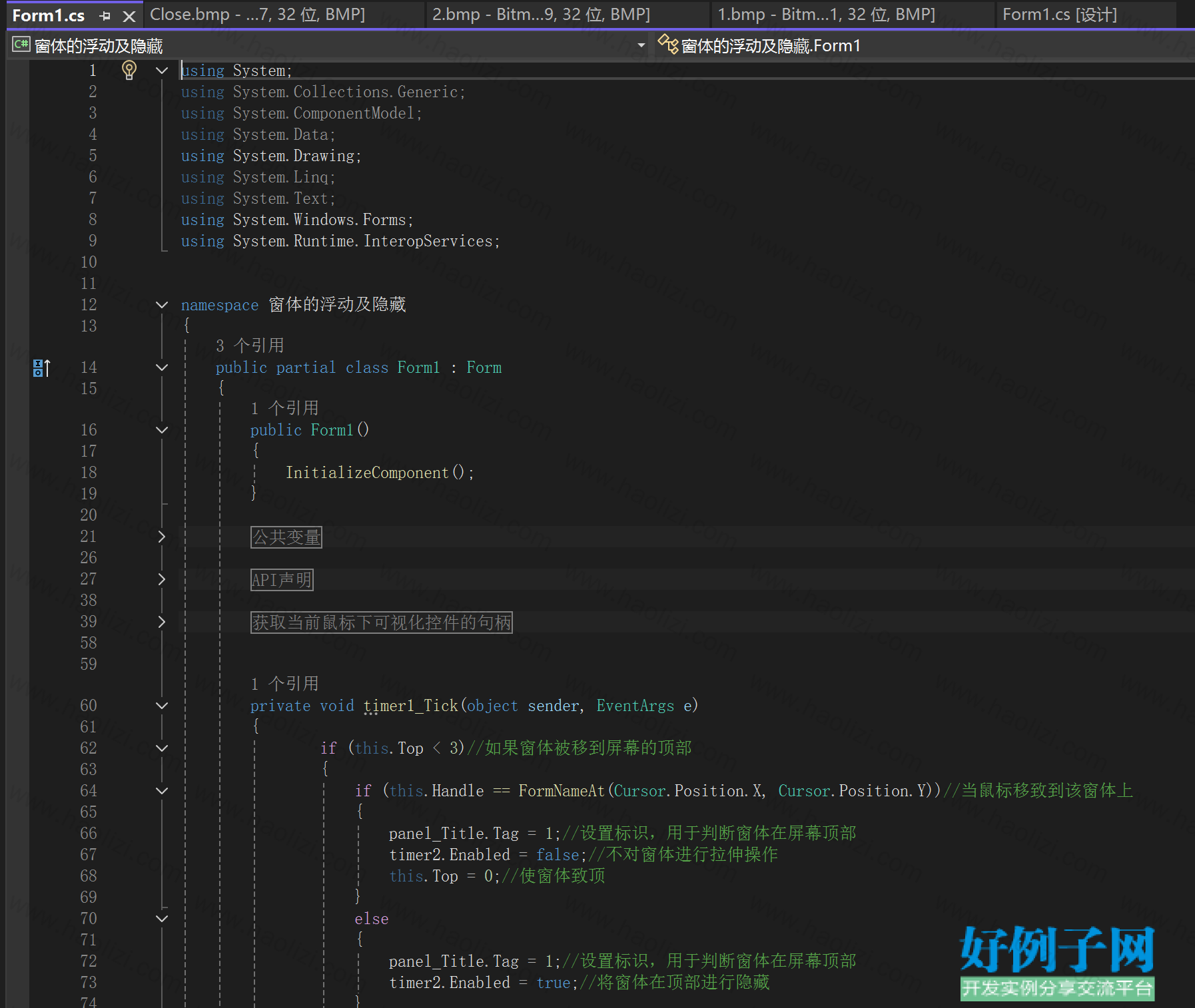This screenshot has width=1195, height=1008.
Task: Click the C# project icon in navigation bar
Action: (x=21, y=45)
